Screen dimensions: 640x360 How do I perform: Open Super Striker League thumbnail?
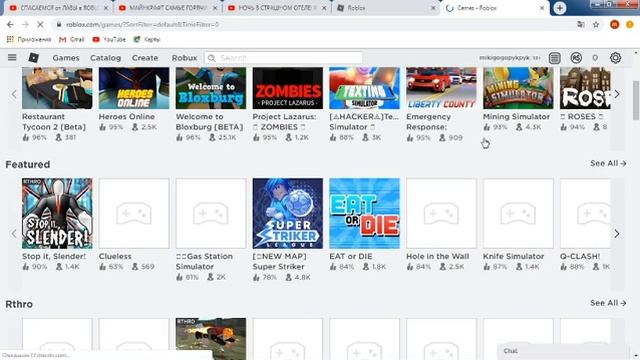point(287,213)
